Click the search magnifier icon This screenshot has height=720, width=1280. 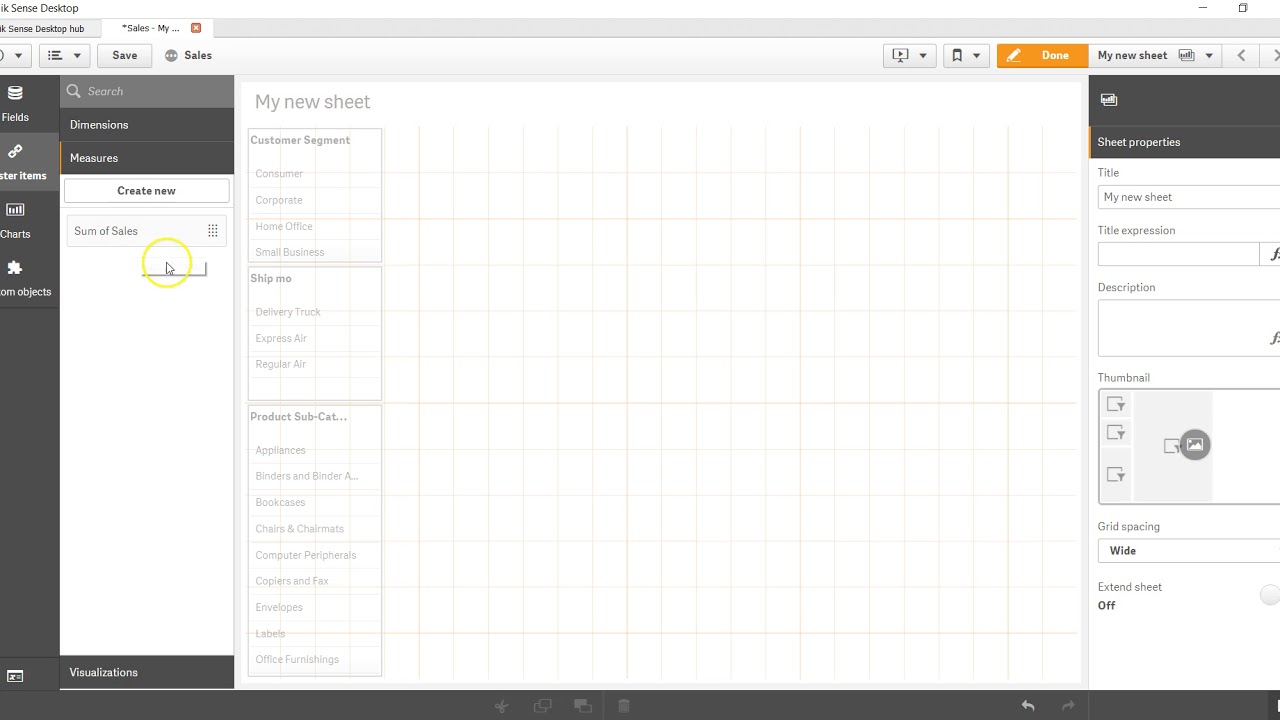[x=73, y=91]
